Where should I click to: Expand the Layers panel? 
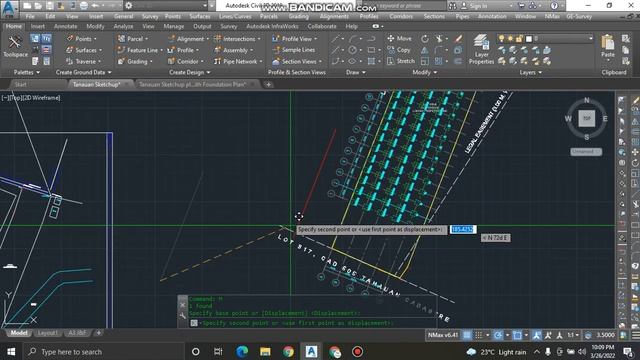point(531,72)
